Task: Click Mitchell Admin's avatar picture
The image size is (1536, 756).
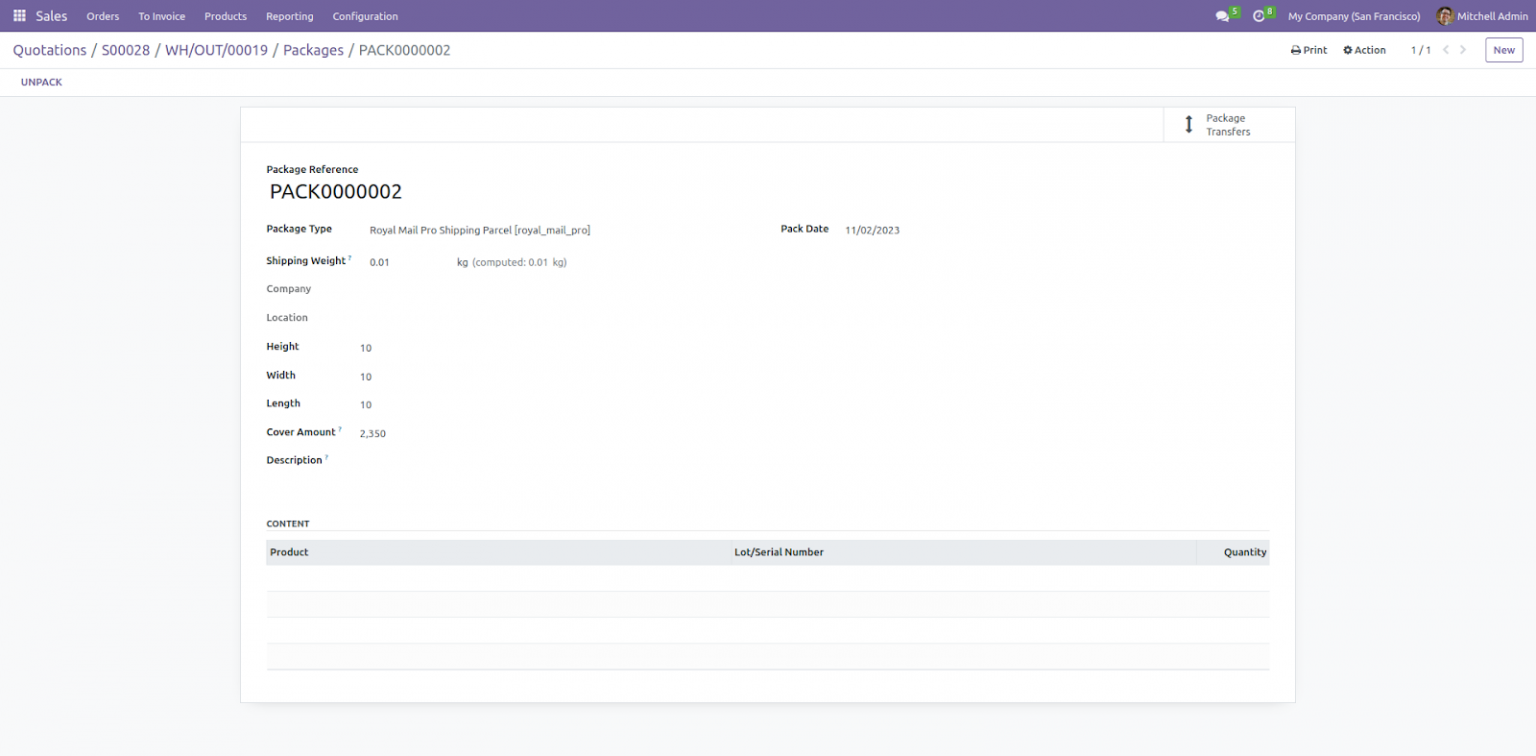Action: (1445, 16)
